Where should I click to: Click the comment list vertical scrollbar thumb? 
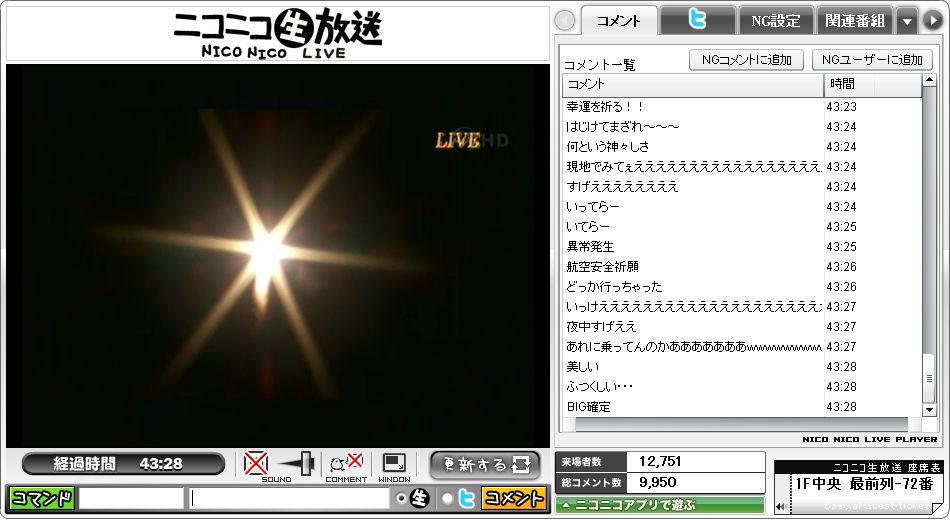point(929,378)
